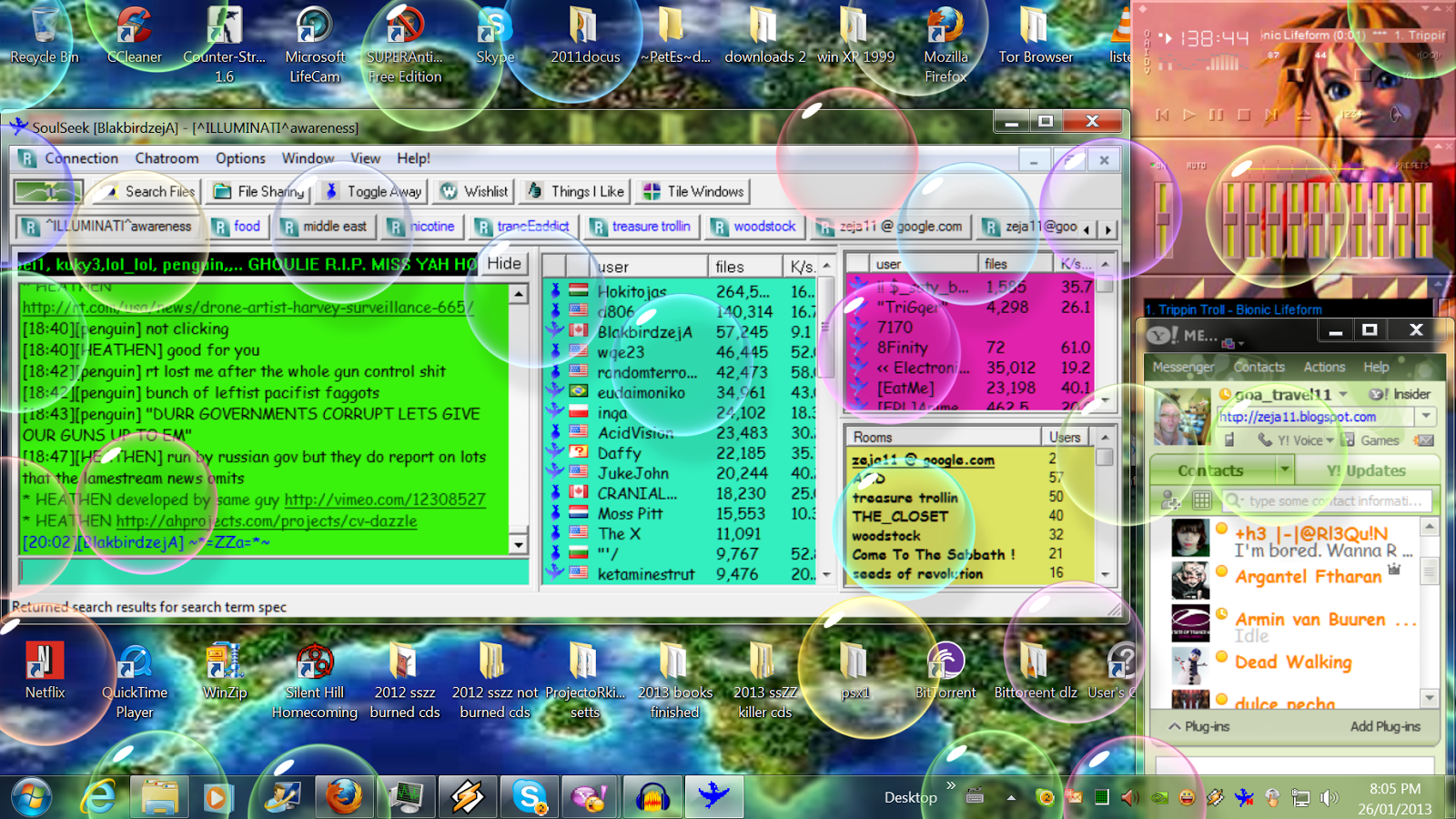Toggle the Winamp shuffle button
This screenshot has height=819, width=1456.
coord(1352,115)
